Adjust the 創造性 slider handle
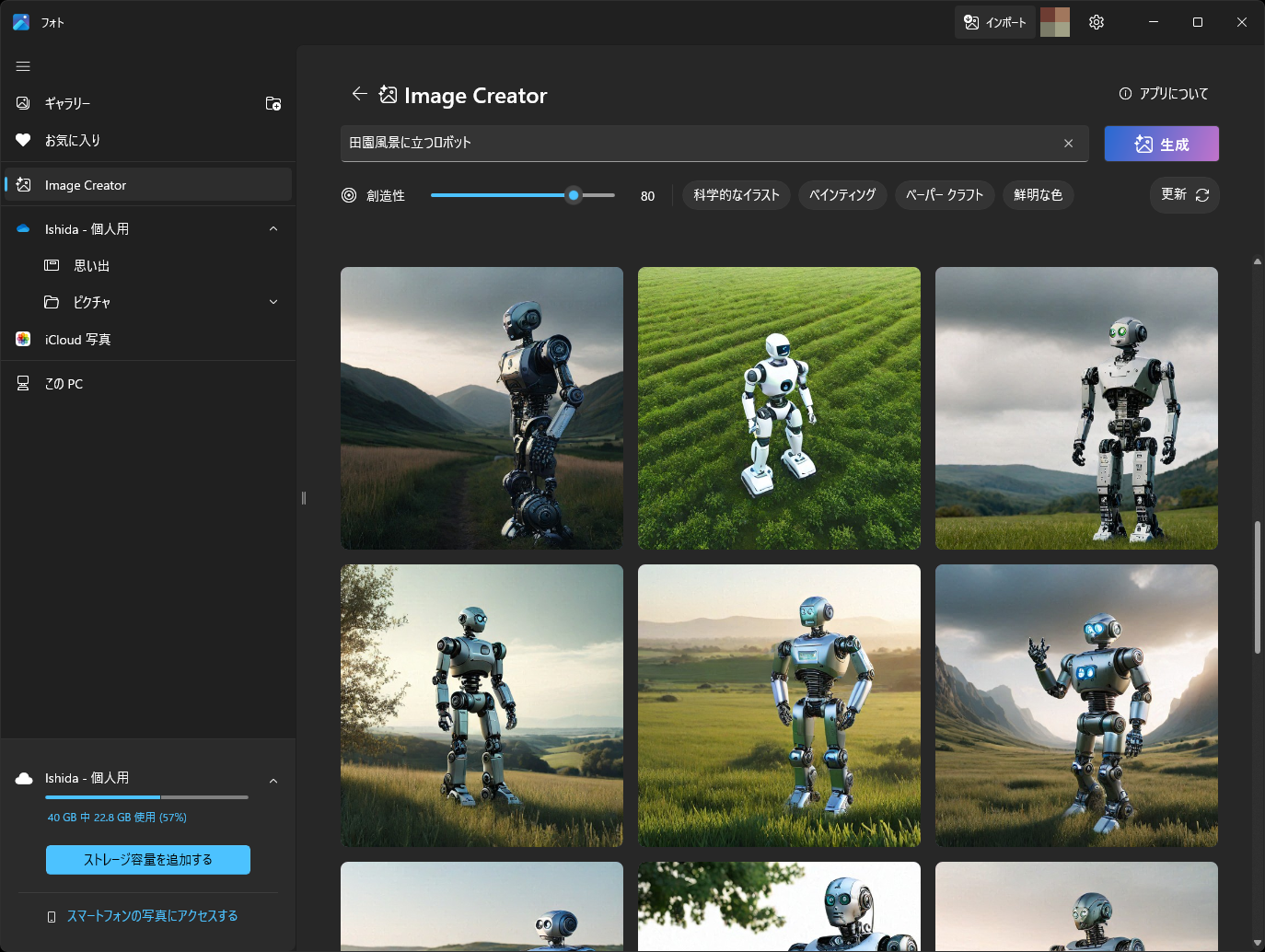The image size is (1265, 952). click(573, 195)
